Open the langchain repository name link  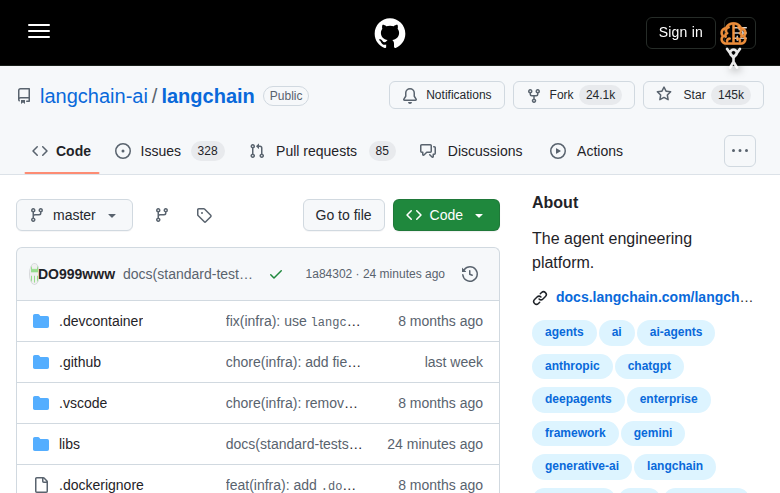[x=208, y=96]
